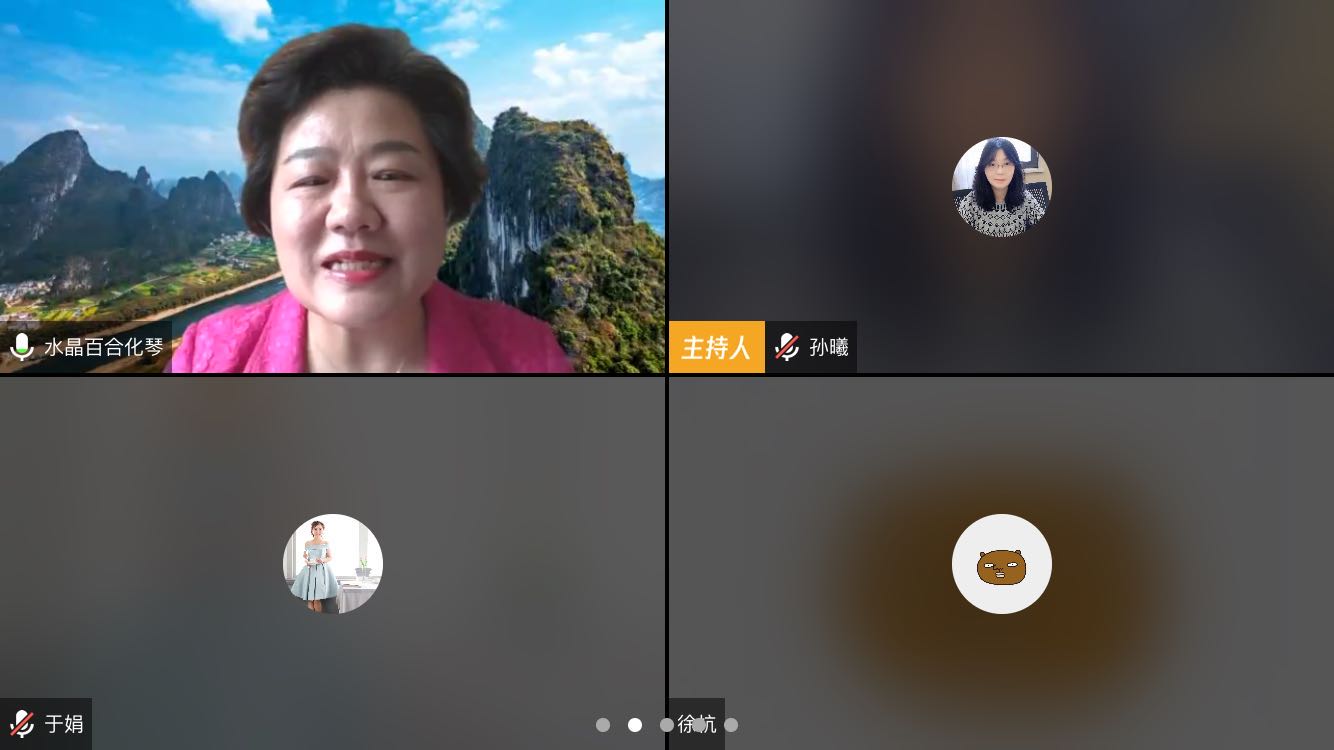Image resolution: width=1334 pixels, height=750 pixels.
Task: Click the mountain virtual background behind speaker
Action: tap(100, 200)
